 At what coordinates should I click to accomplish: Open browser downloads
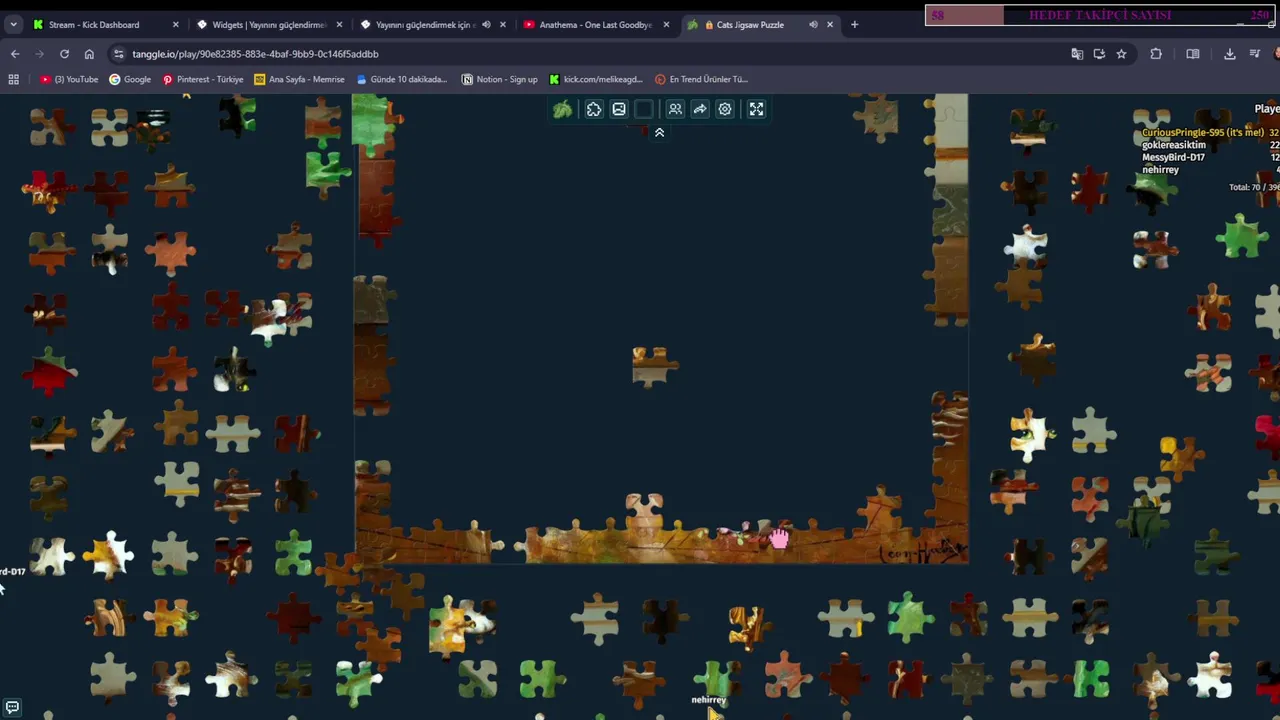click(1230, 54)
